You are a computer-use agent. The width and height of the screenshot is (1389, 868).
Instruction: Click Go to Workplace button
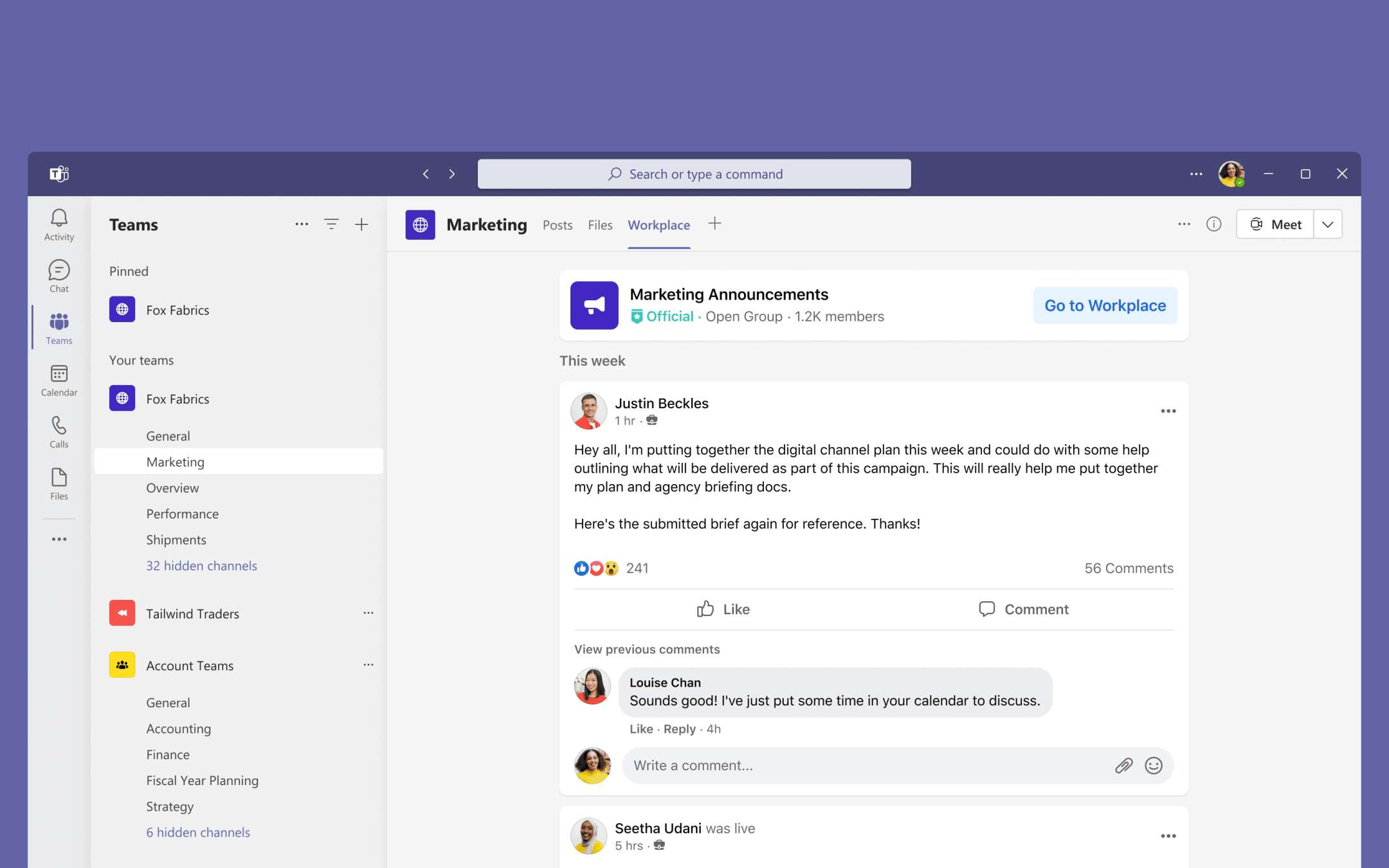coord(1105,305)
